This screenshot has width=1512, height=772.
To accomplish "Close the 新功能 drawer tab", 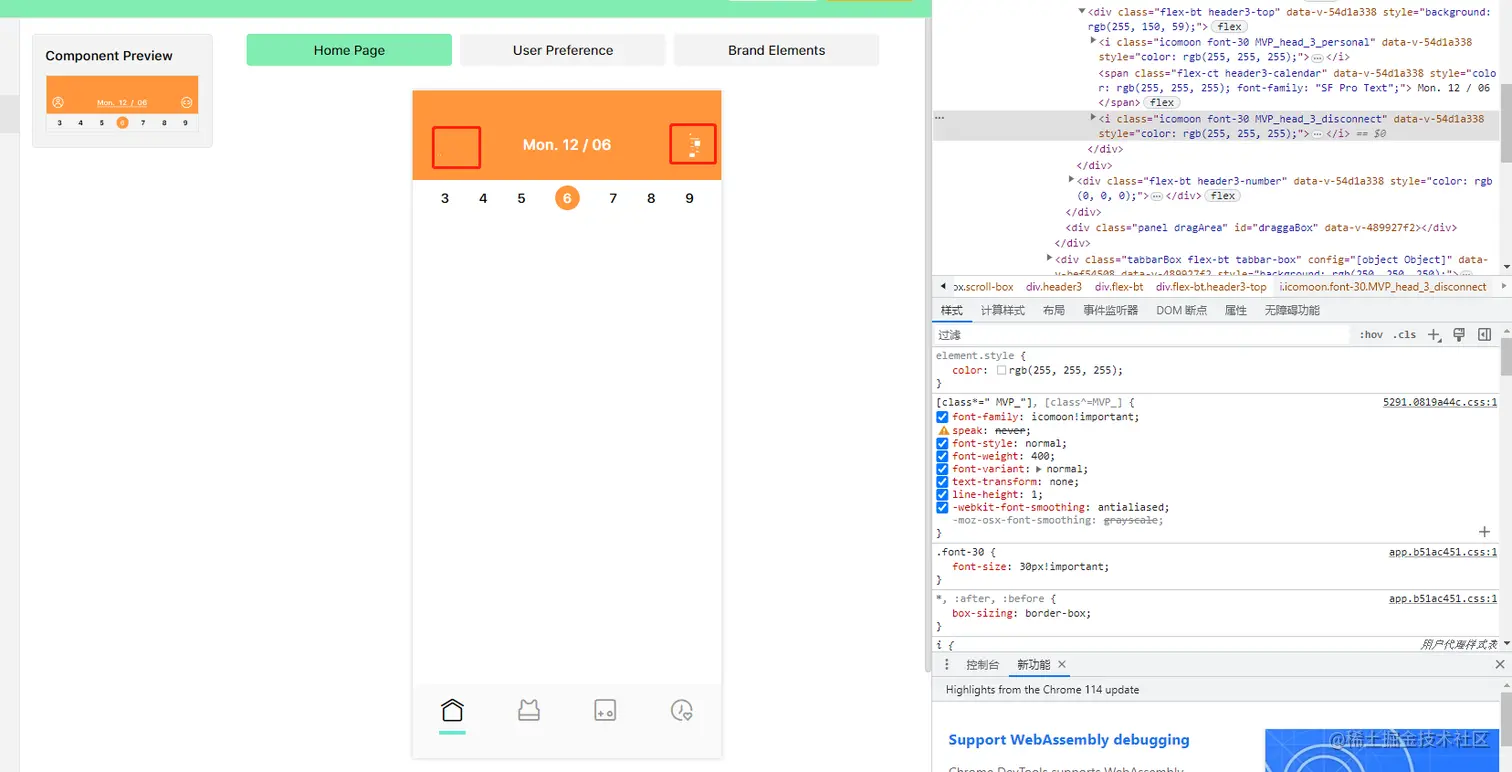I will (x=1062, y=665).
